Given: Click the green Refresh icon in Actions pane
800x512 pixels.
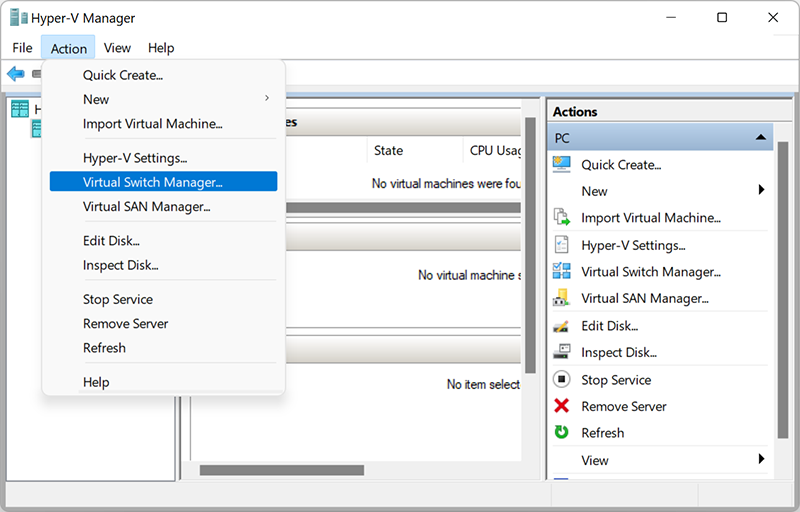Looking at the screenshot, I should tap(562, 433).
